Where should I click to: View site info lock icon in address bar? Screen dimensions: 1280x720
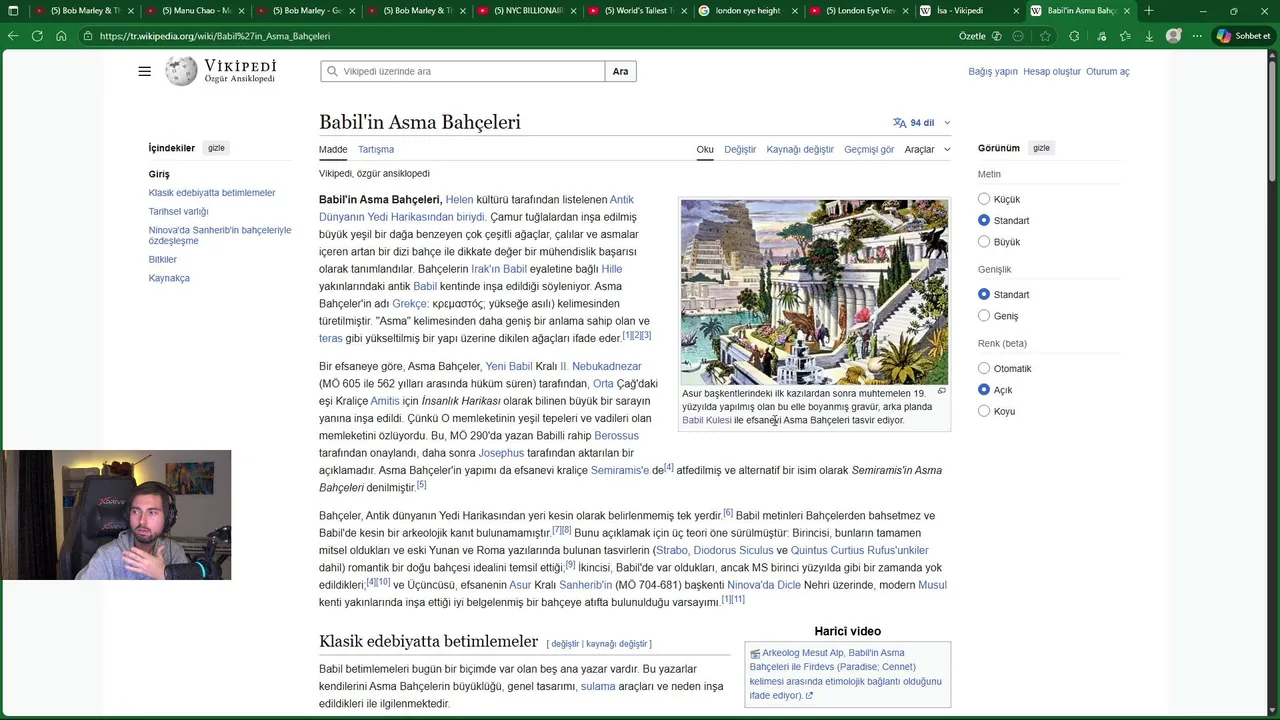point(89,36)
